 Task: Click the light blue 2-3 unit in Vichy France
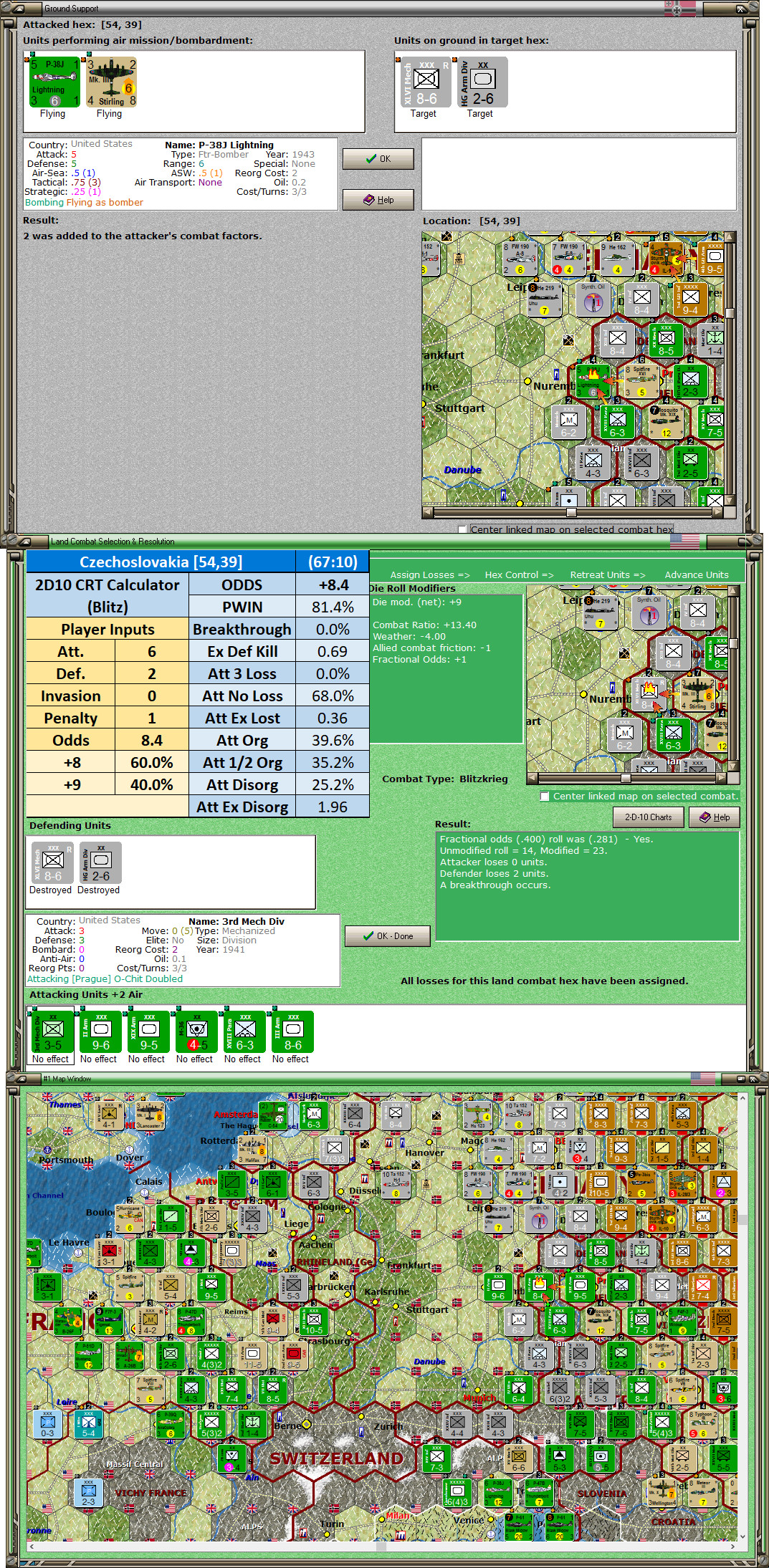pos(88,1493)
